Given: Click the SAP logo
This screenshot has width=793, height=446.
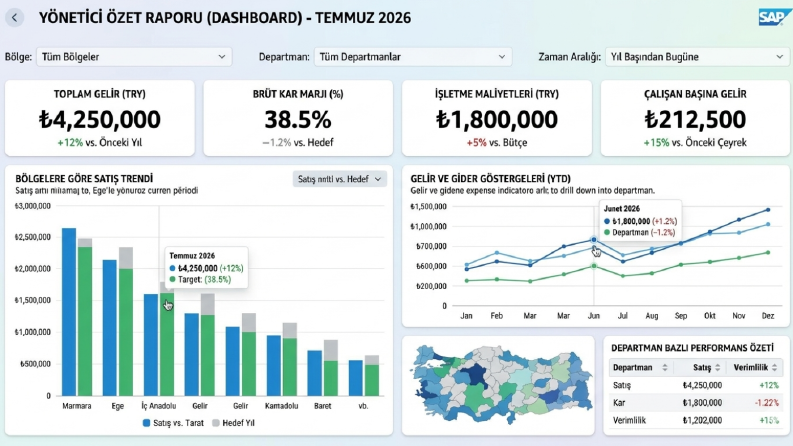Looking at the screenshot, I should [x=774, y=17].
